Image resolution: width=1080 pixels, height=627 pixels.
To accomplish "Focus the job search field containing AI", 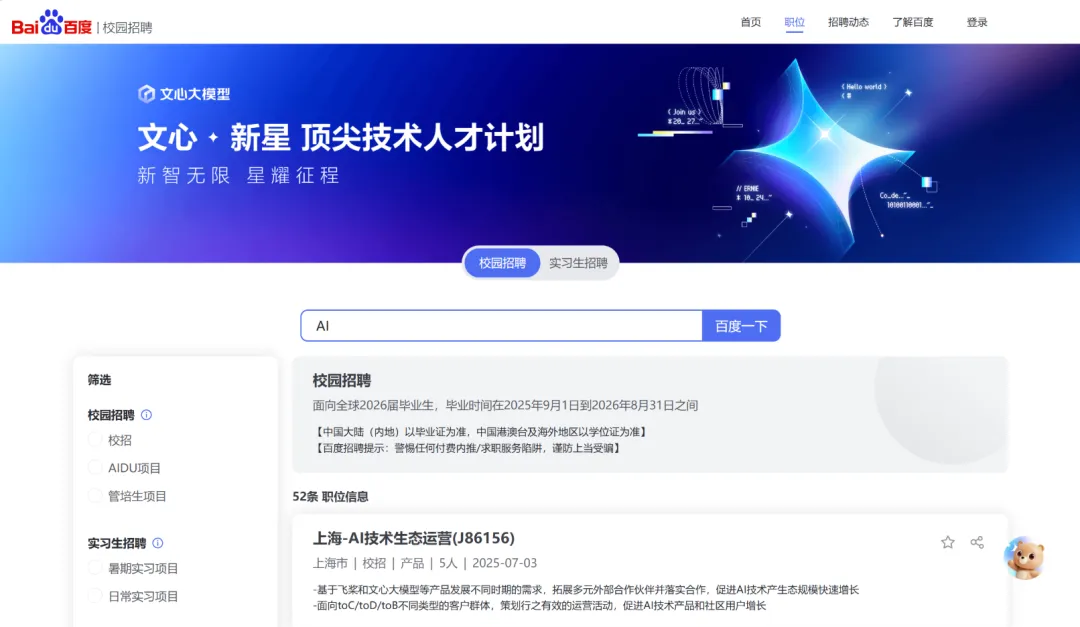I will 501,326.
